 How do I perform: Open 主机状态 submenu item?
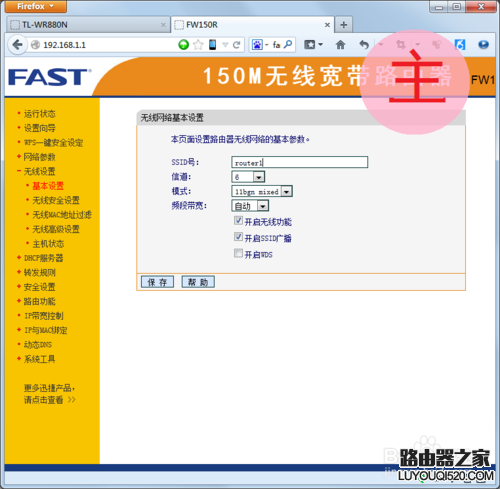coord(48,244)
